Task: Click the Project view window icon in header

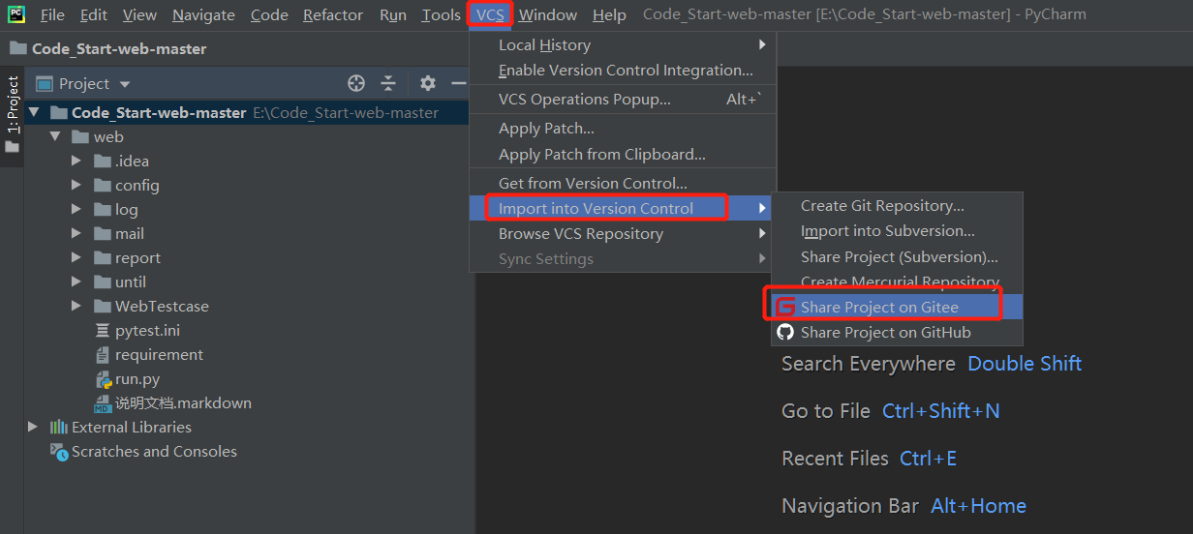Action: coord(45,84)
